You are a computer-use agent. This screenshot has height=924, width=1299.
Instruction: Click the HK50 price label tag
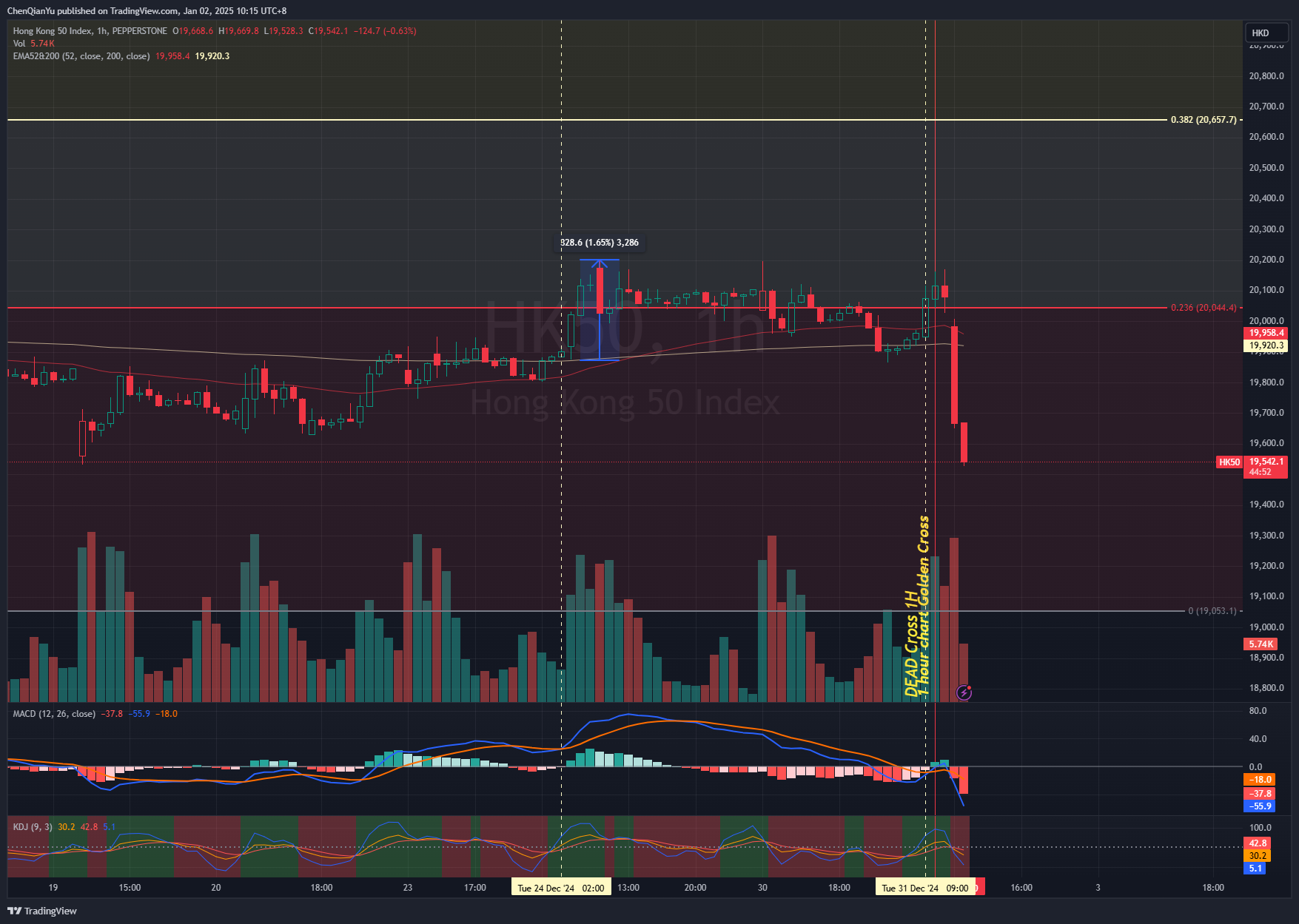point(1229,462)
